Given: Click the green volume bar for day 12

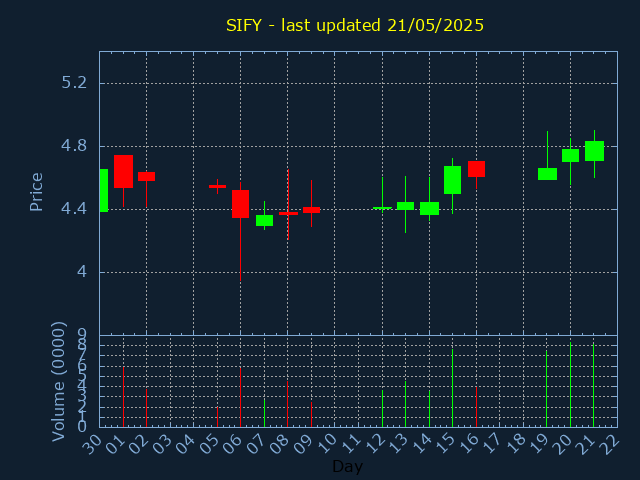Looking at the screenshot, I should coord(382,409).
